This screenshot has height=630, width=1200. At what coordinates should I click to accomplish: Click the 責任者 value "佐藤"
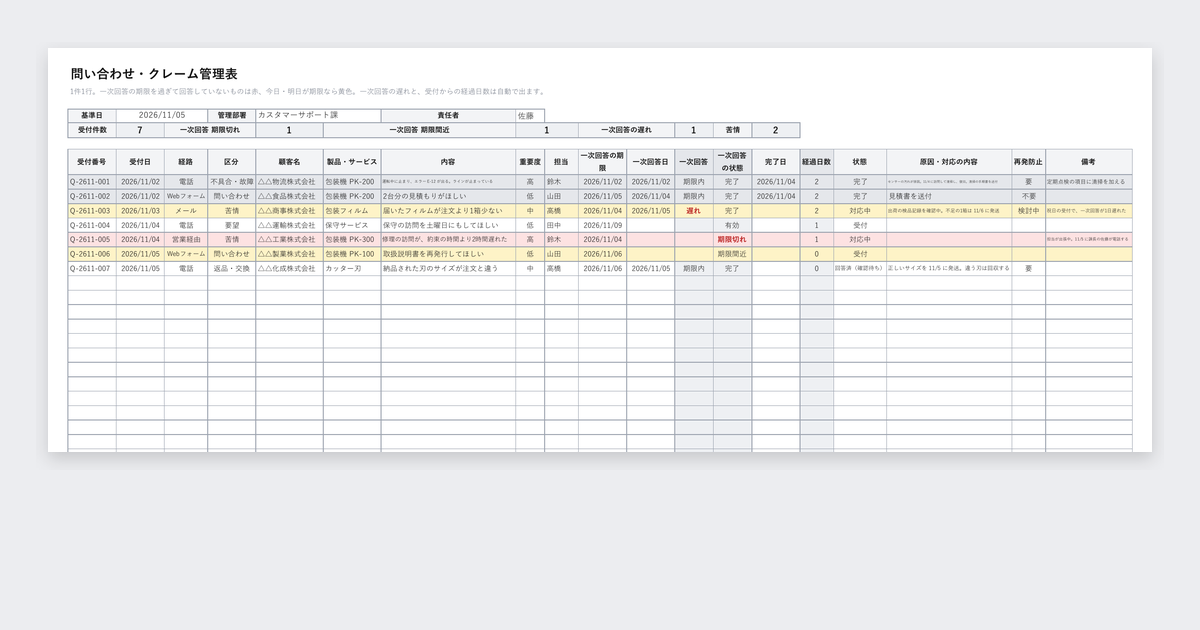[x=531, y=116]
